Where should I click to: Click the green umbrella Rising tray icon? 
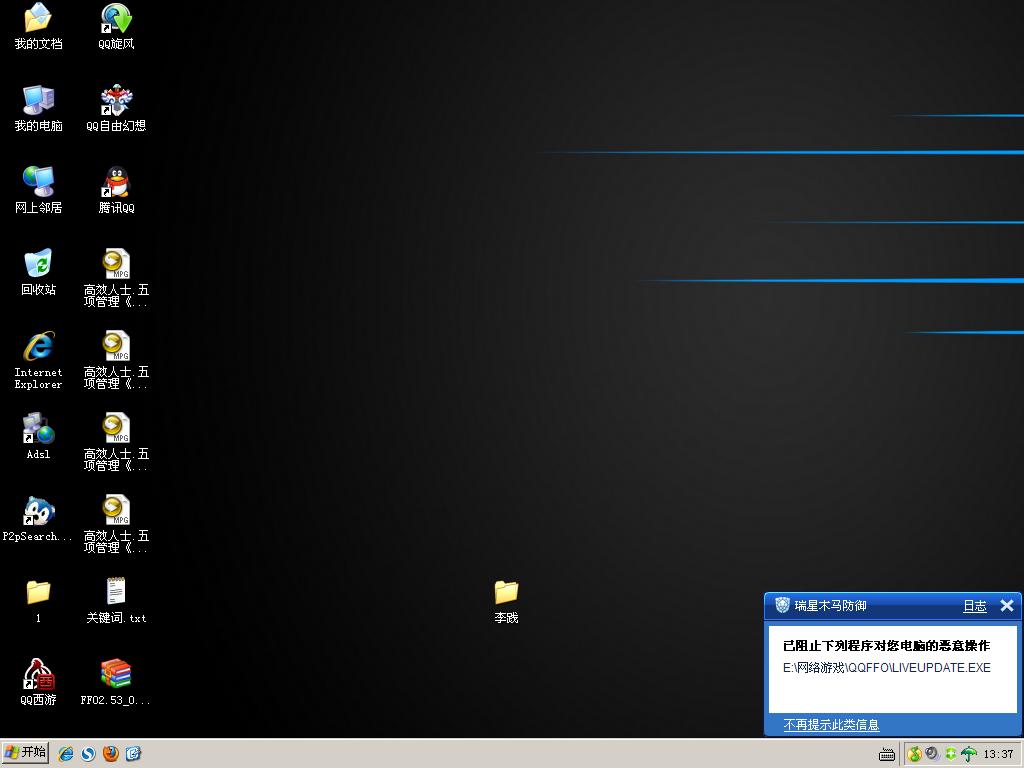968,754
